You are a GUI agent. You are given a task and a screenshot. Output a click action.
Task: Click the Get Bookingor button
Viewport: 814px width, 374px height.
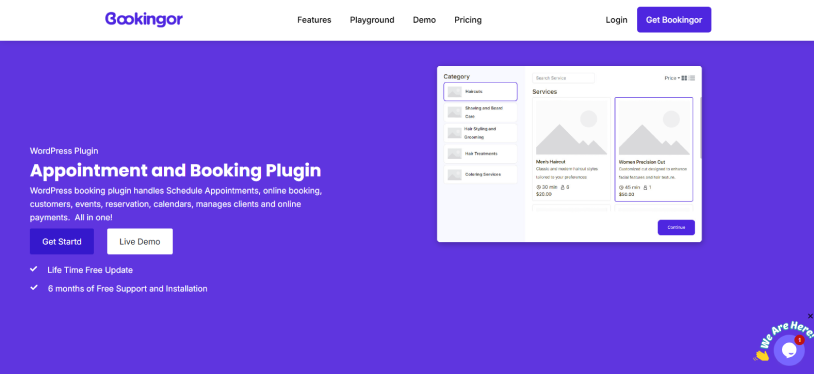(674, 20)
